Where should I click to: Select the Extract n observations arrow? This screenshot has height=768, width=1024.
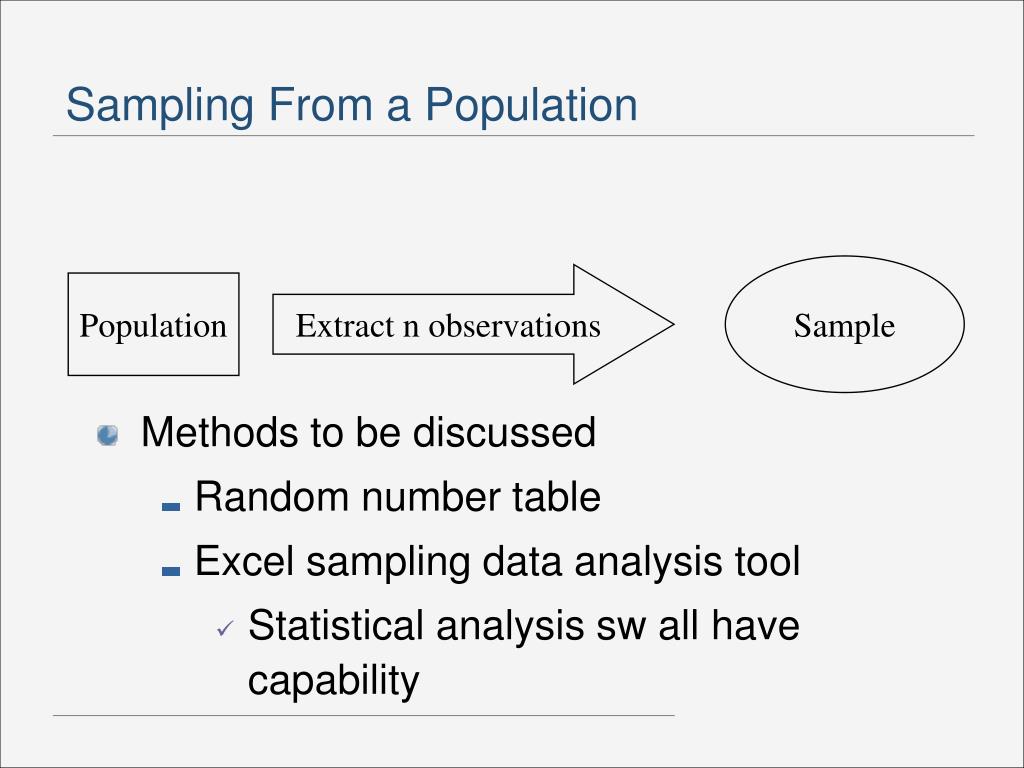[473, 324]
